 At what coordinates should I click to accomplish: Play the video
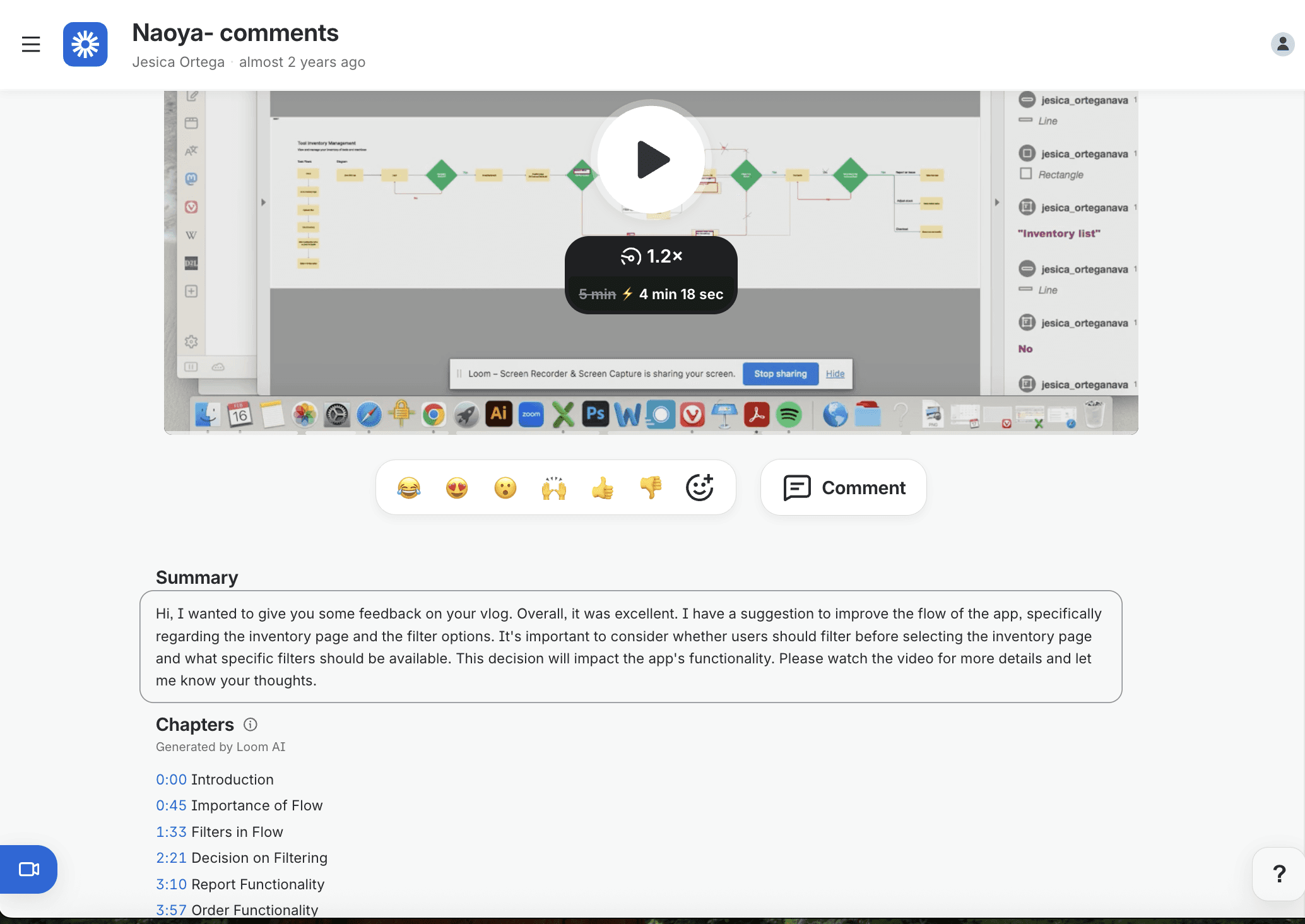click(x=651, y=160)
